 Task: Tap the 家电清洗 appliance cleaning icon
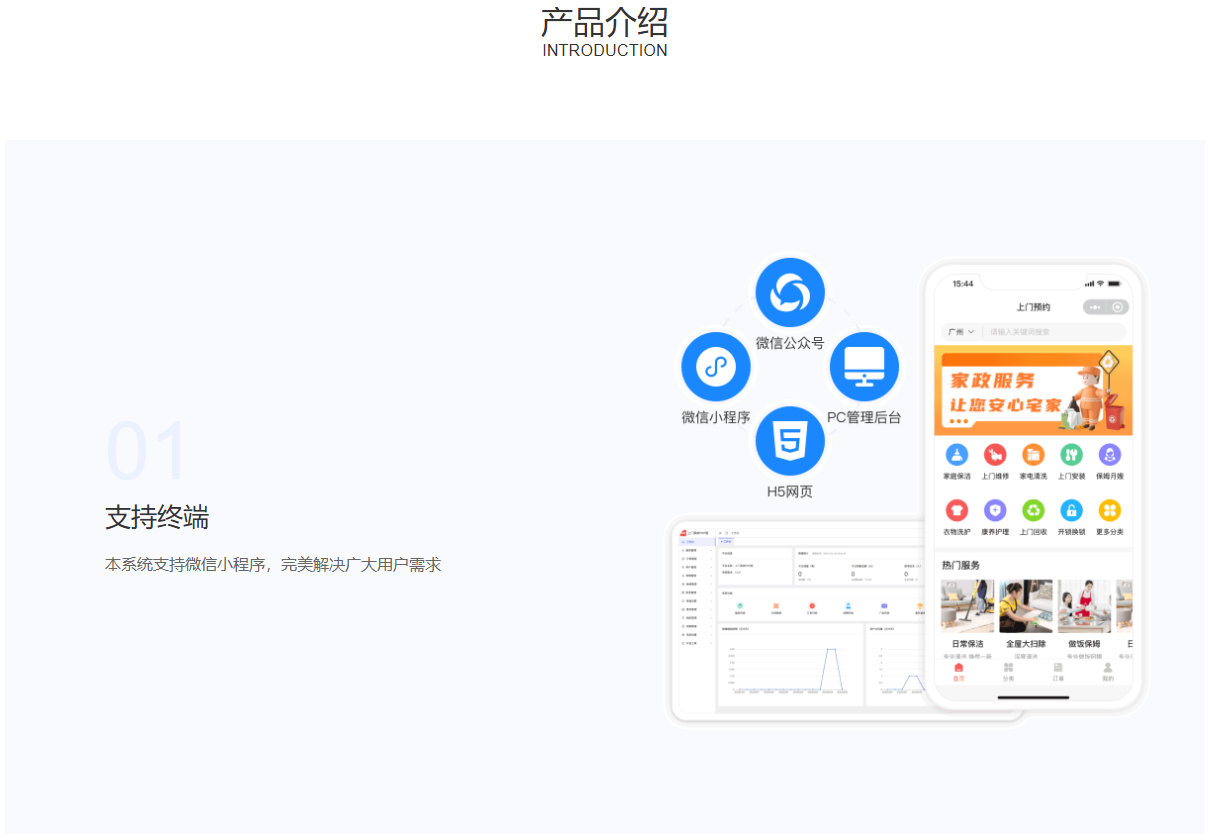1033,455
